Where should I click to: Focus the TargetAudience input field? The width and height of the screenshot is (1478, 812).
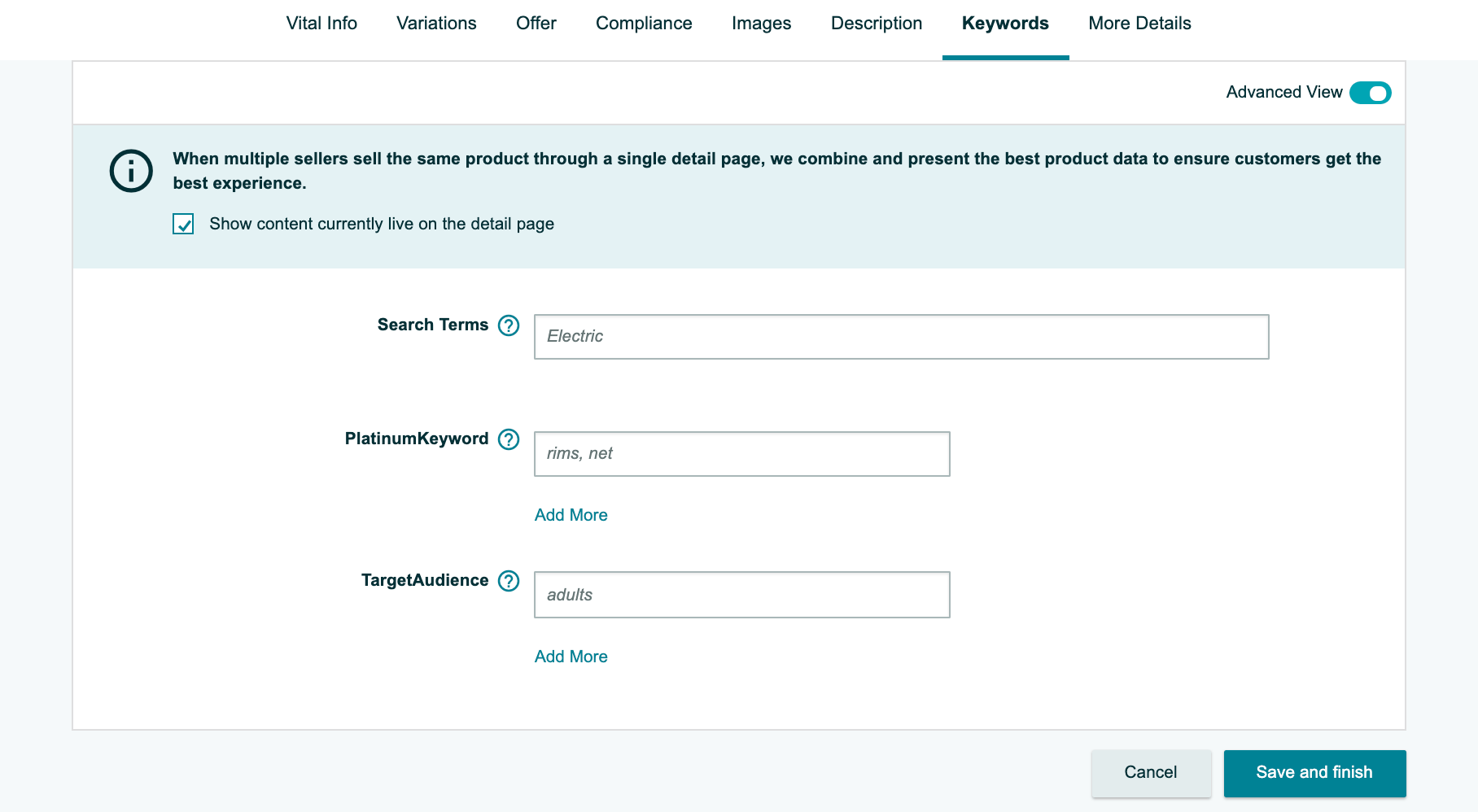(x=741, y=595)
